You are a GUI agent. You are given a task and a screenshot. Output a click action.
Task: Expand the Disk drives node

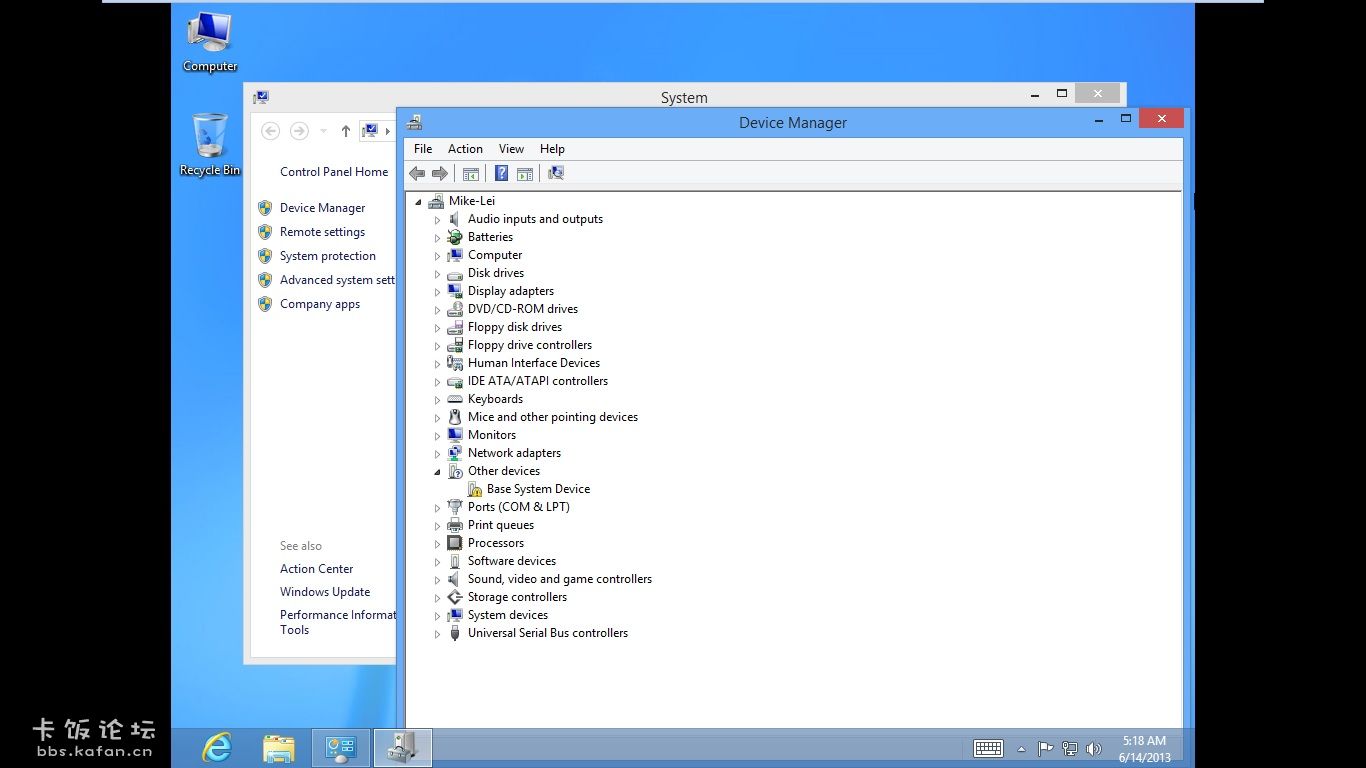pos(437,274)
